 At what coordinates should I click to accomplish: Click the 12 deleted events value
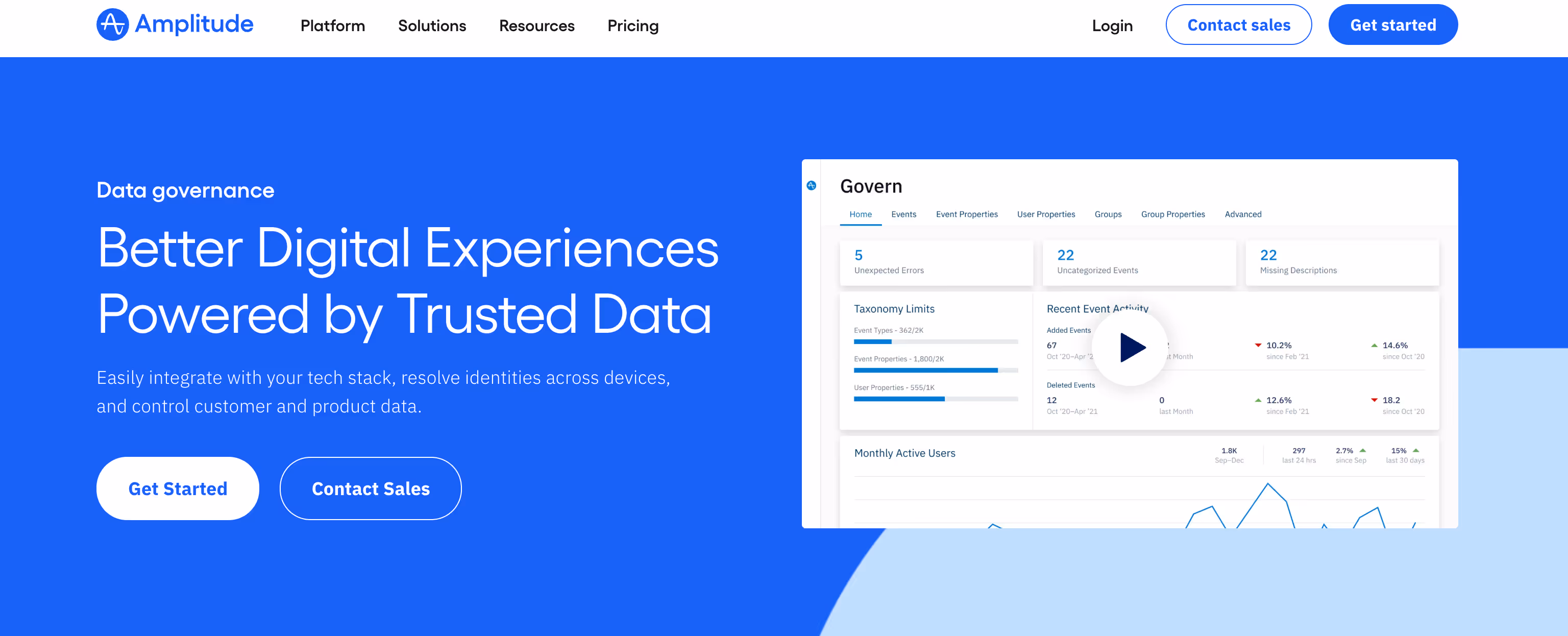(x=1051, y=400)
